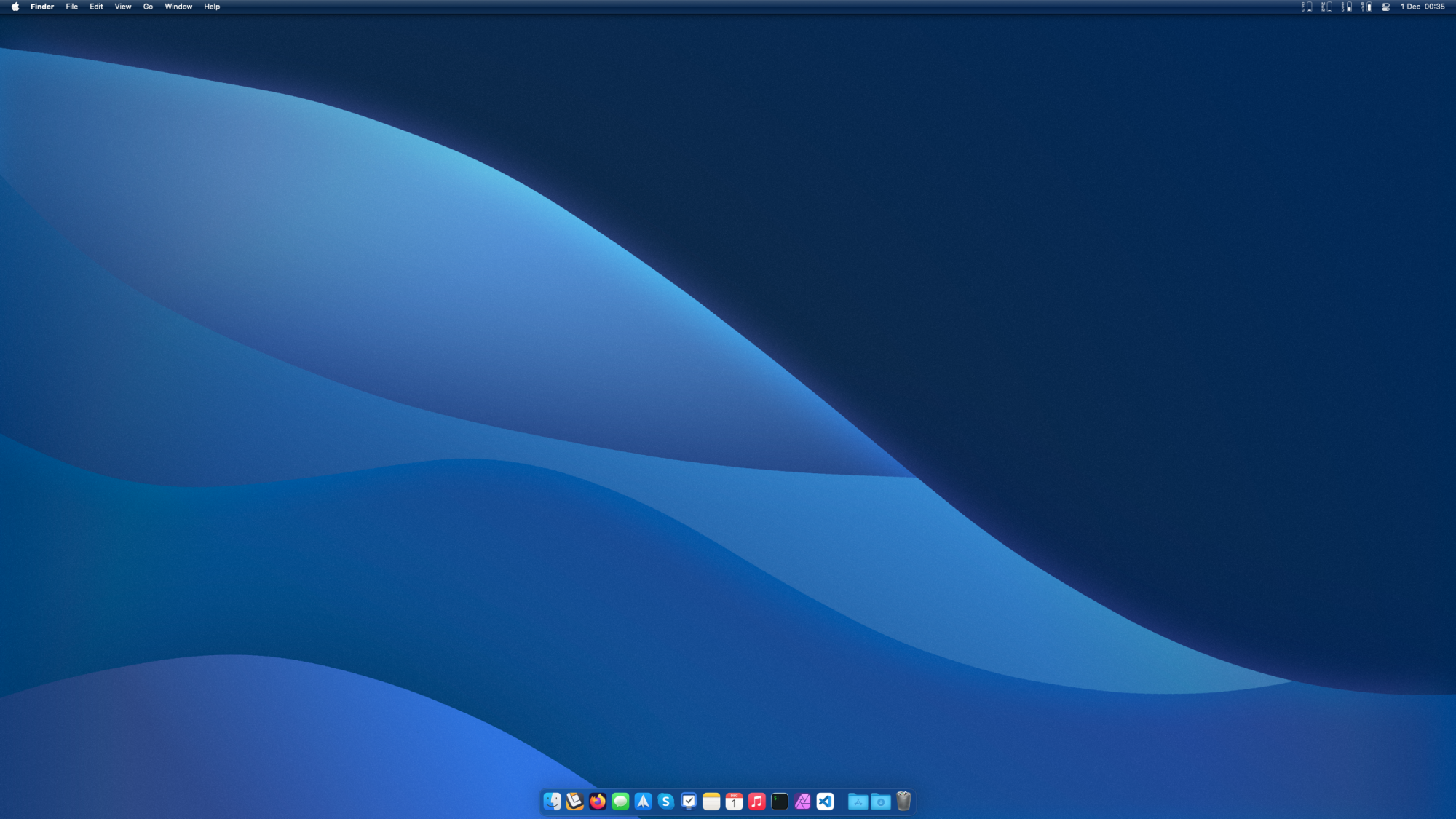Screen dimensions: 1456x819
Task: Launch Firefox from the Dock
Action: (x=598, y=802)
